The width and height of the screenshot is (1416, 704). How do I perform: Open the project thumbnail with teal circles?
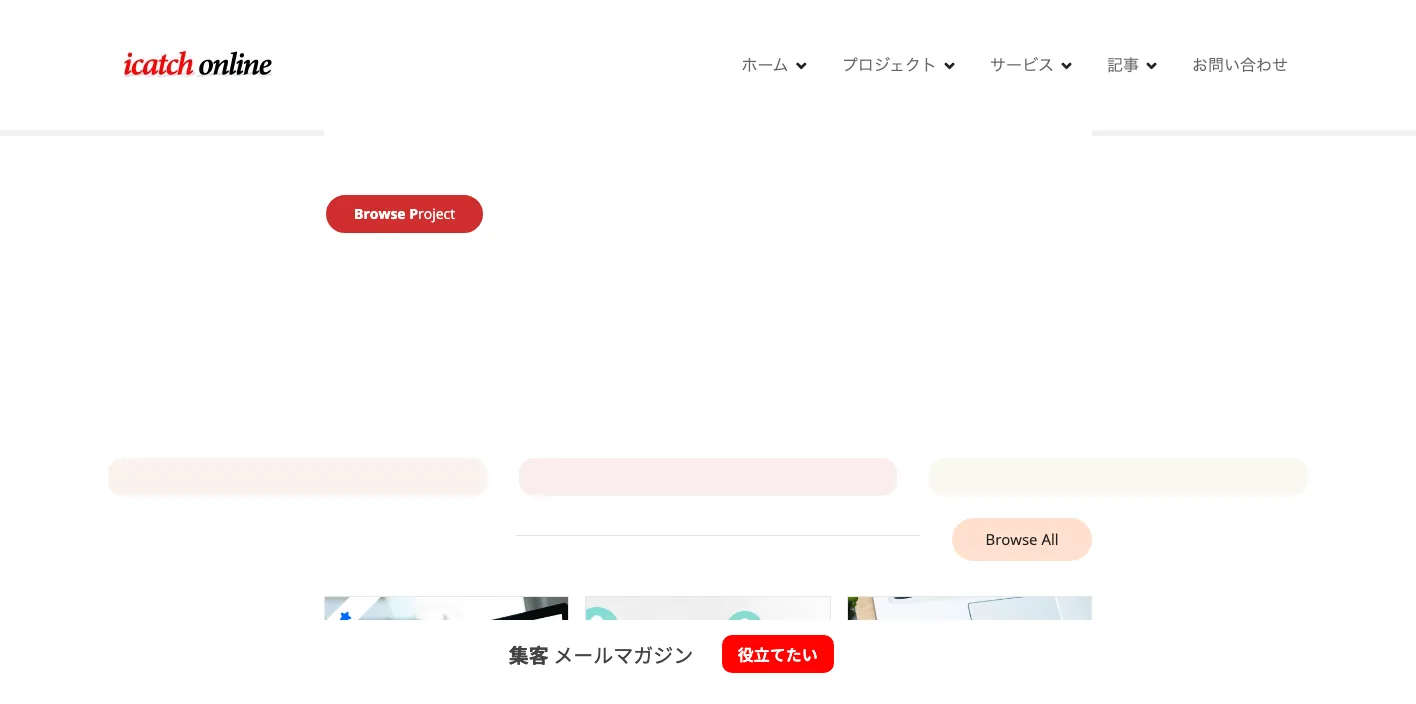(x=708, y=608)
